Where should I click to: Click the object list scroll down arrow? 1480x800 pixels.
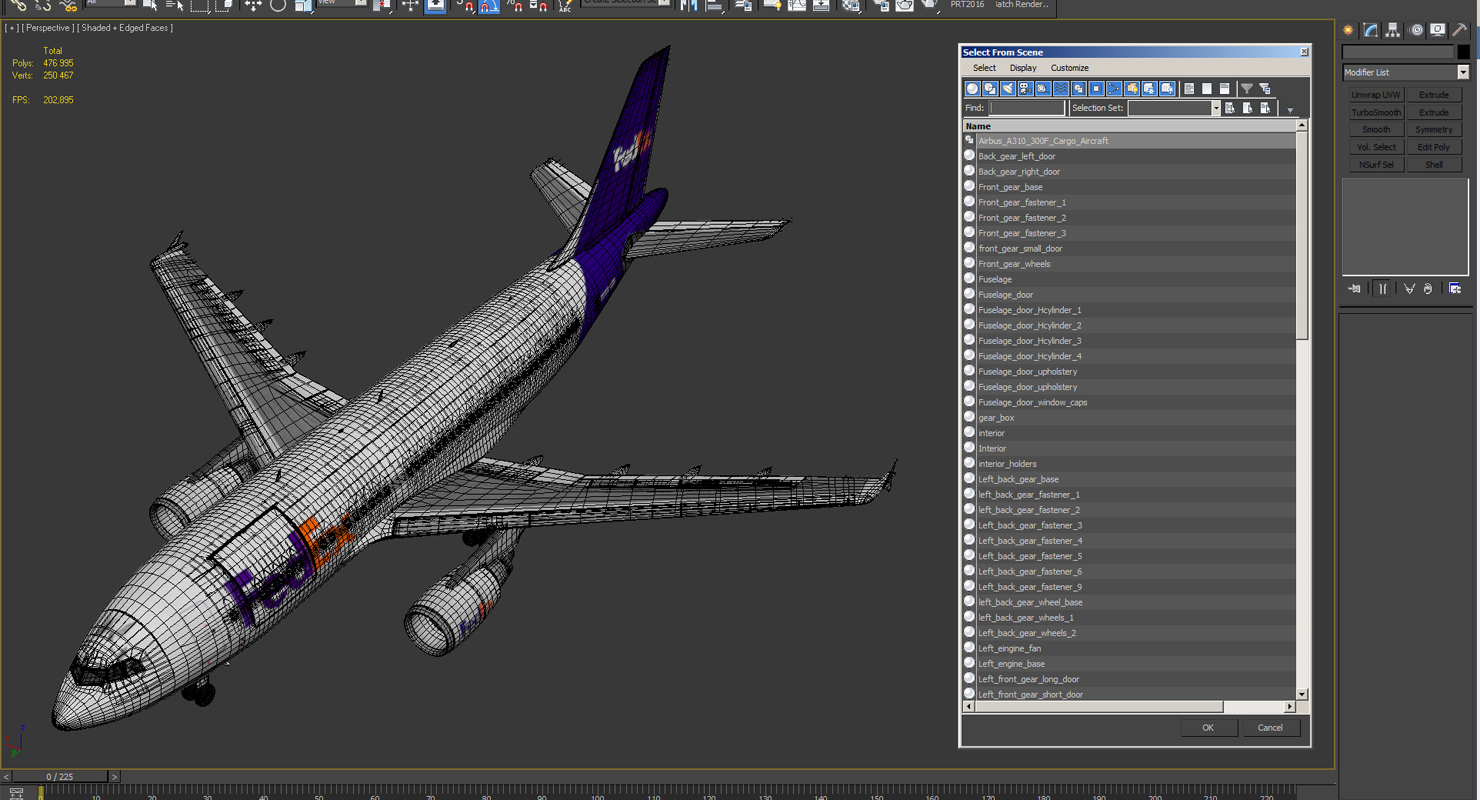tap(1302, 694)
